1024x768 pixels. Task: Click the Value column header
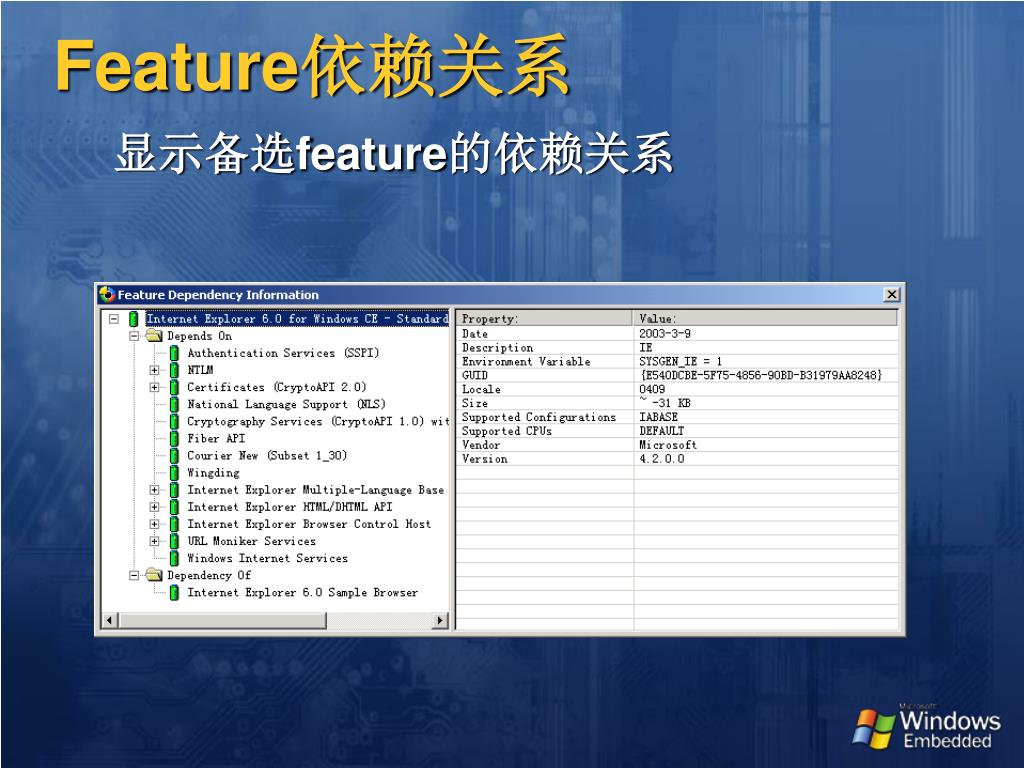(x=765, y=319)
